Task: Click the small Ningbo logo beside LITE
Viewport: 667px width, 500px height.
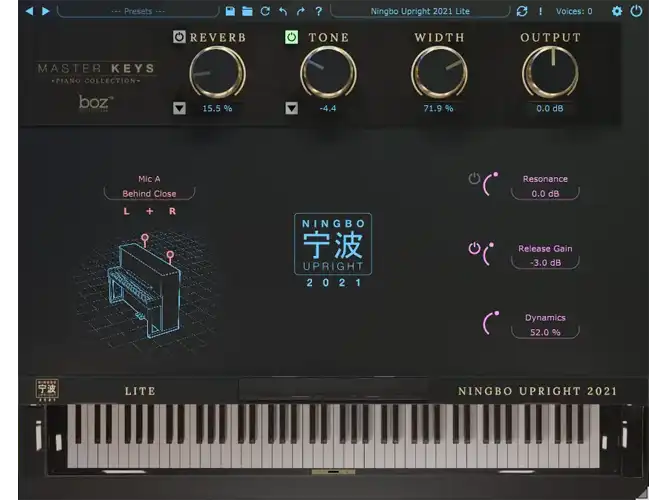Action: tap(47, 390)
